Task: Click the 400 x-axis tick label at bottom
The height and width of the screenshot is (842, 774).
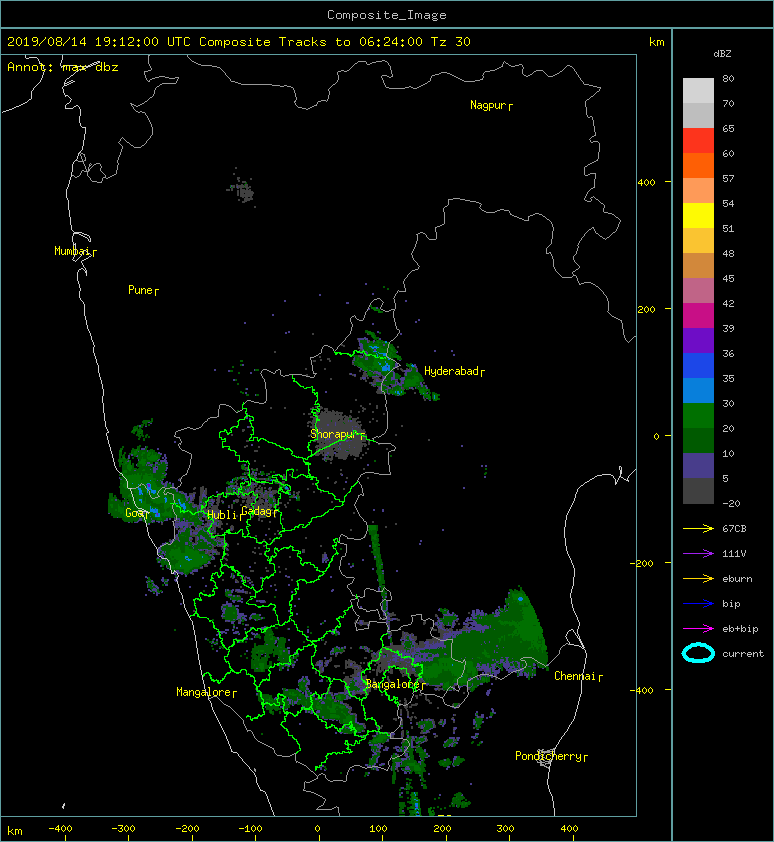Action: click(569, 829)
